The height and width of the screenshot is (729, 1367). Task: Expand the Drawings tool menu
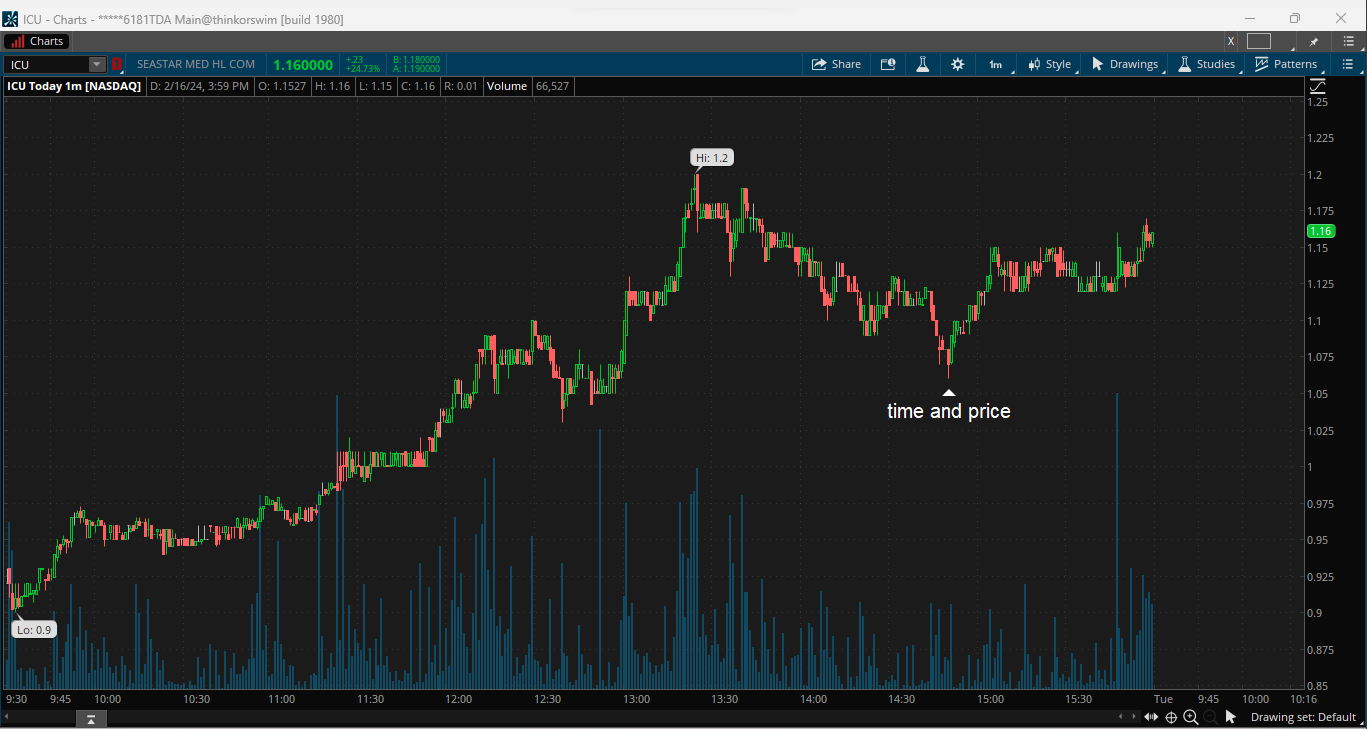tap(1125, 64)
